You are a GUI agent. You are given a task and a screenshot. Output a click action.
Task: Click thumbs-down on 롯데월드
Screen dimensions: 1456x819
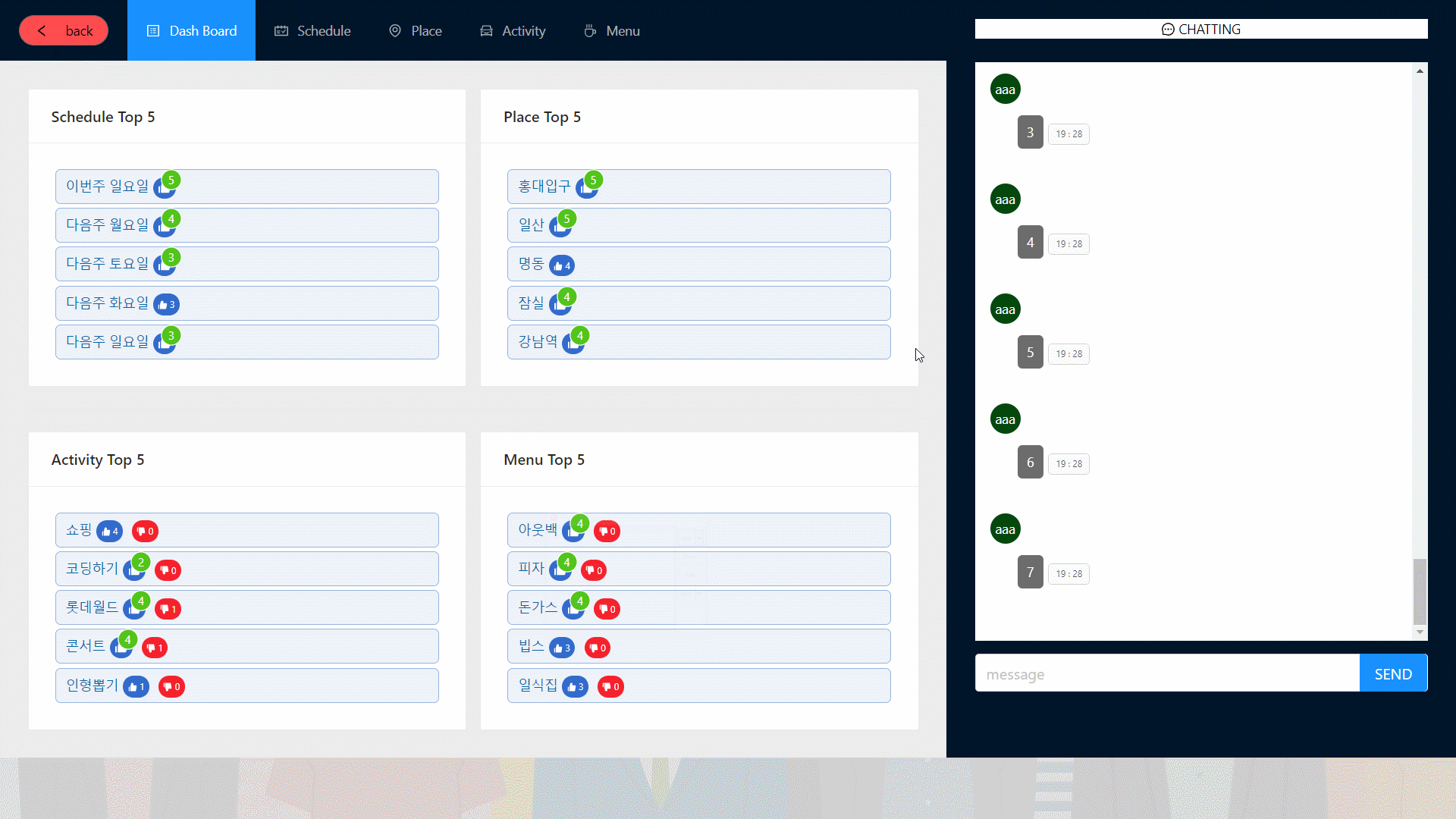pyautogui.click(x=168, y=609)
